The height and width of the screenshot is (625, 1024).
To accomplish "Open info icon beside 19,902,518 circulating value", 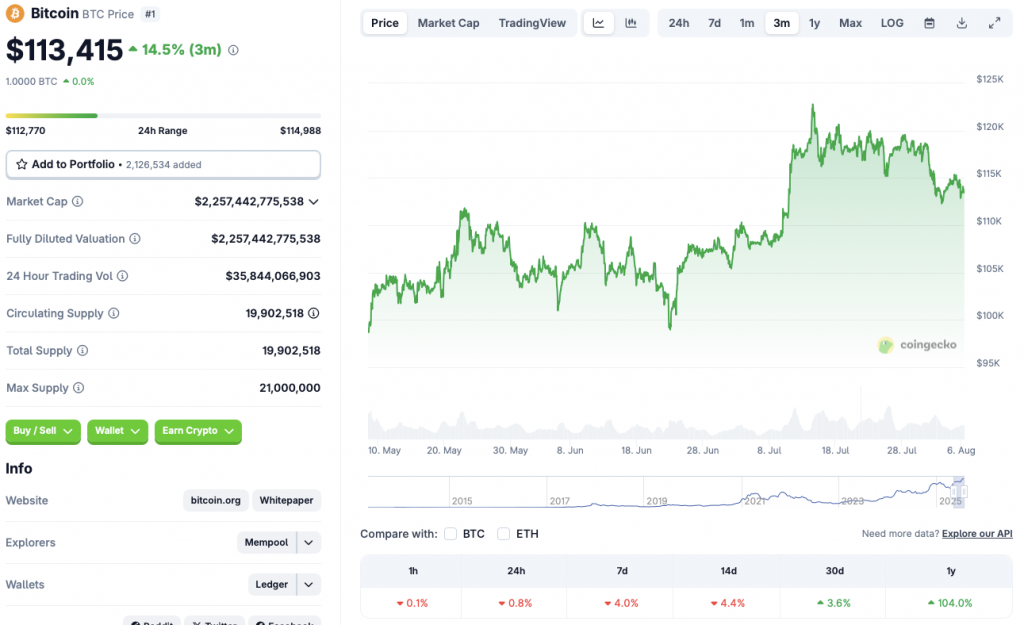I will click(x=313, y=313).
